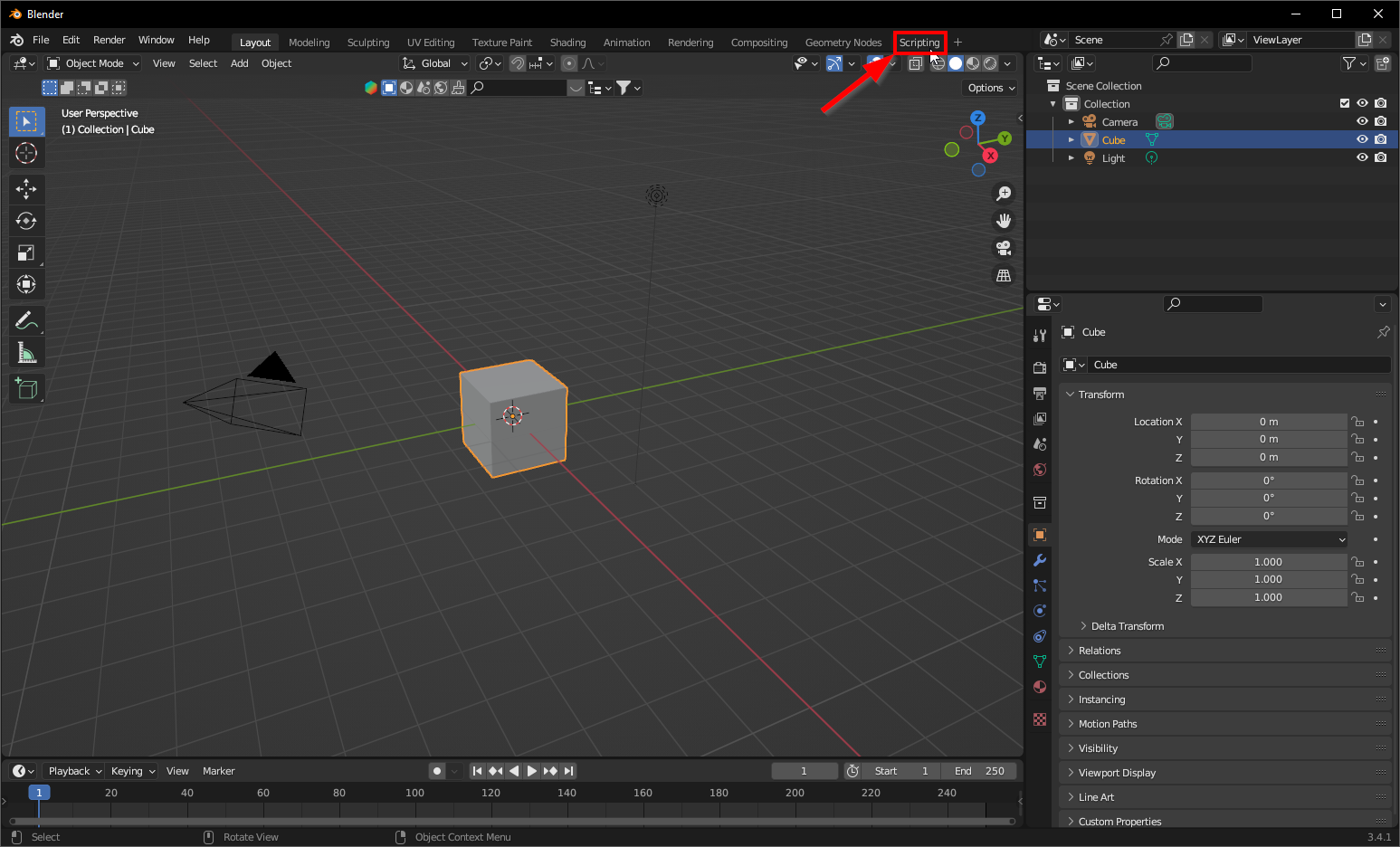Open viewport Options dropdown
Viewport: 1400px width, 847px height.
pos(991,88)
